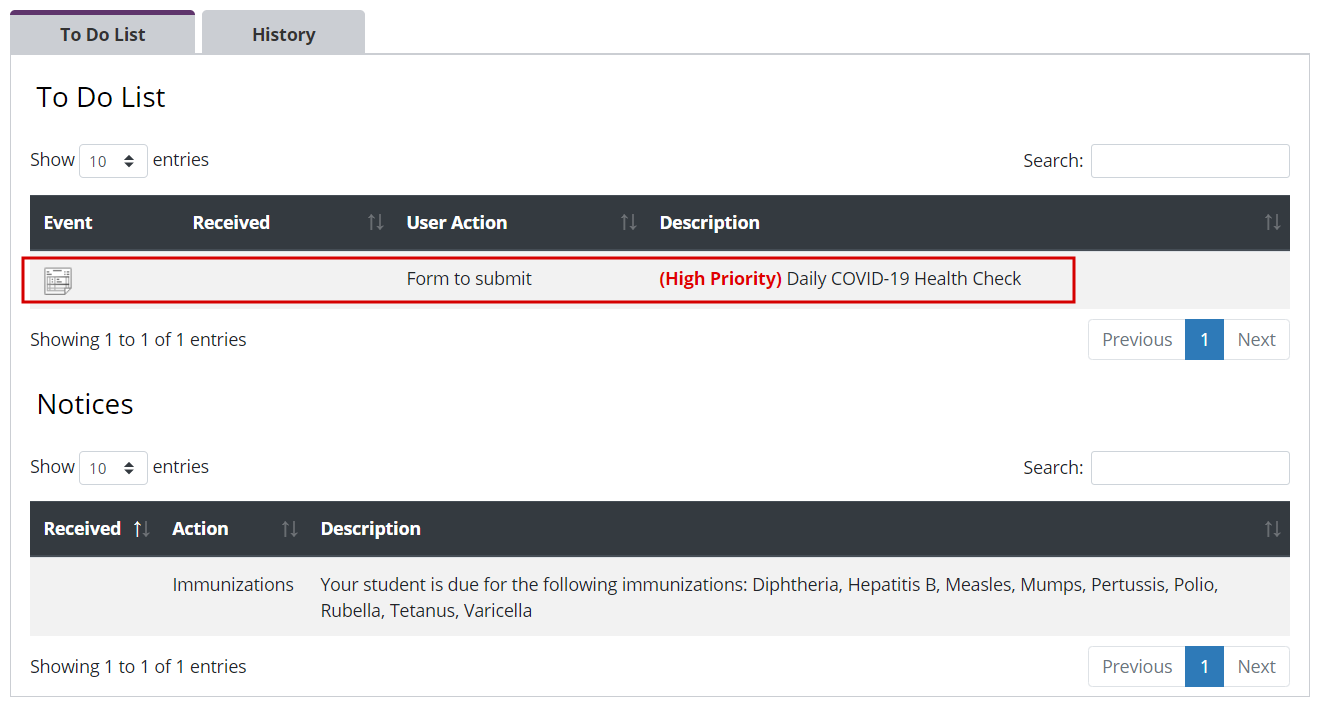Select the To Do List tab
Screen dimensions: 1328x713
pyautogui.click(x=102, y=34)
